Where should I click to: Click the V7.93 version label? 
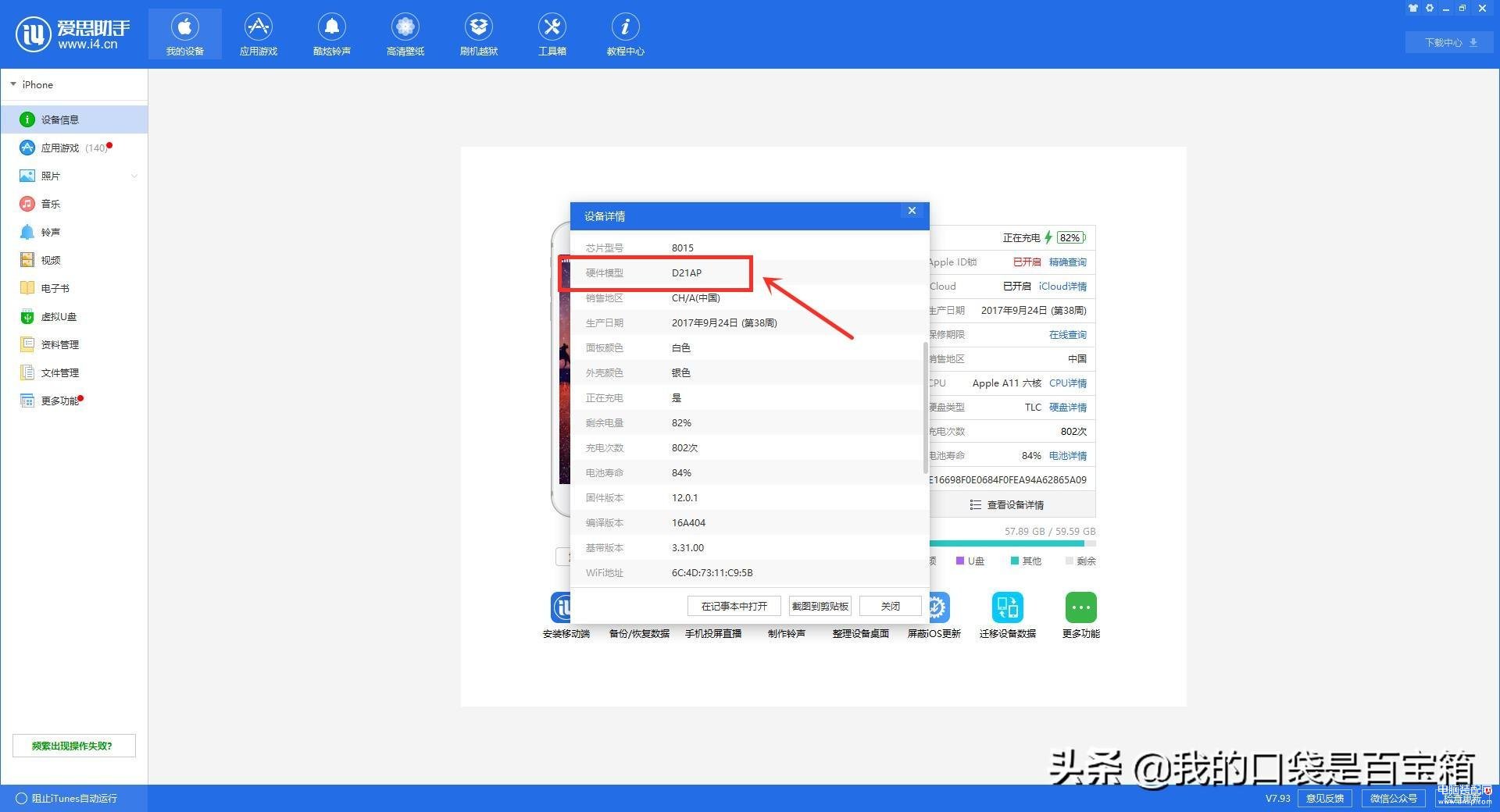point(1277,798)
